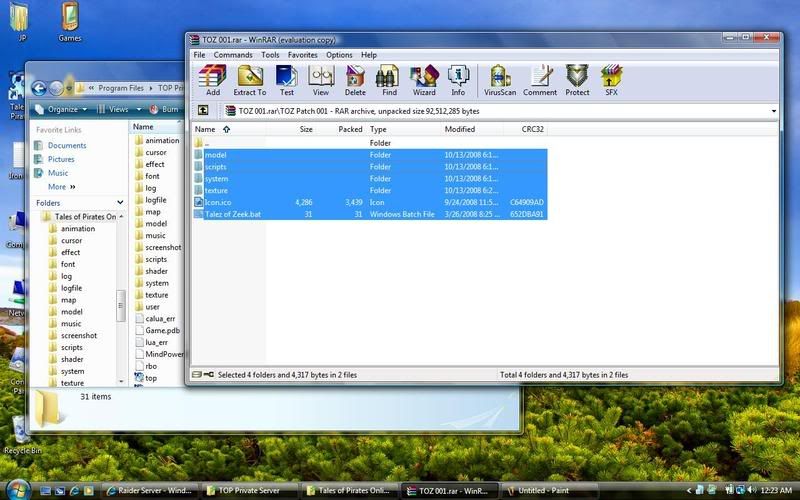Launch the Wizard tool
The image size is (800, 500).
tap(423, 80)
